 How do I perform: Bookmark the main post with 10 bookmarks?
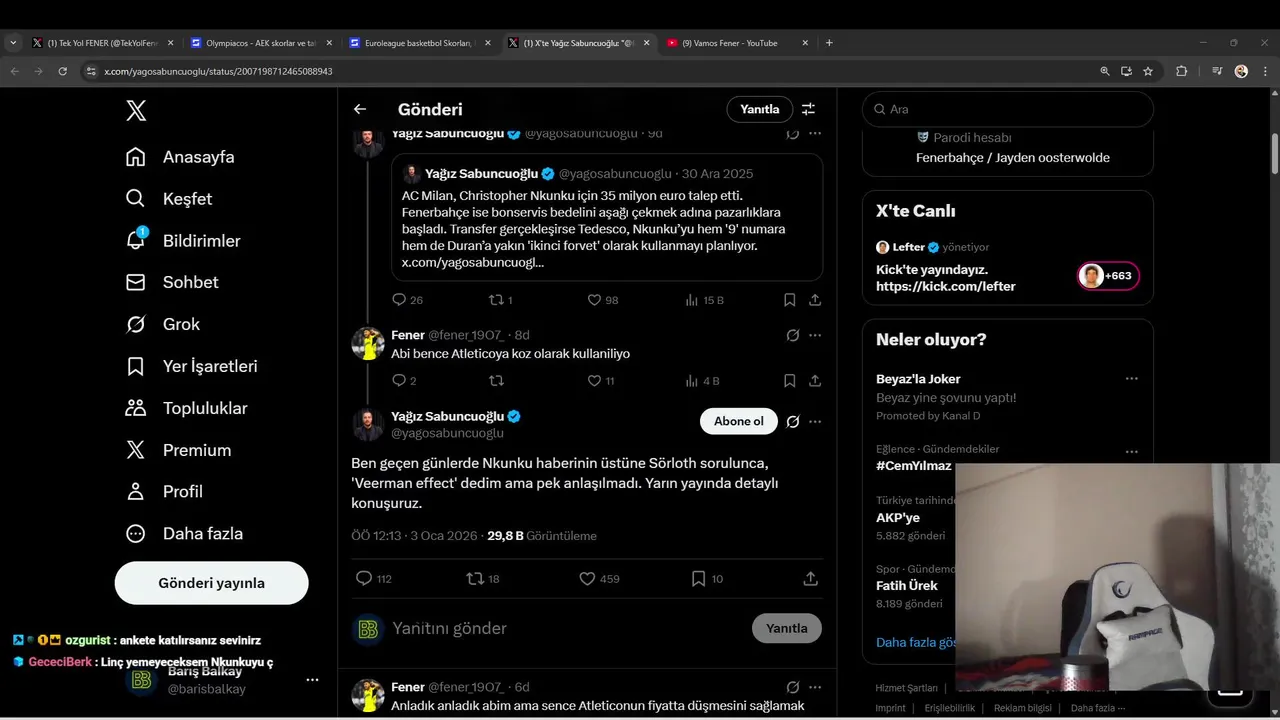coord(707,579)
